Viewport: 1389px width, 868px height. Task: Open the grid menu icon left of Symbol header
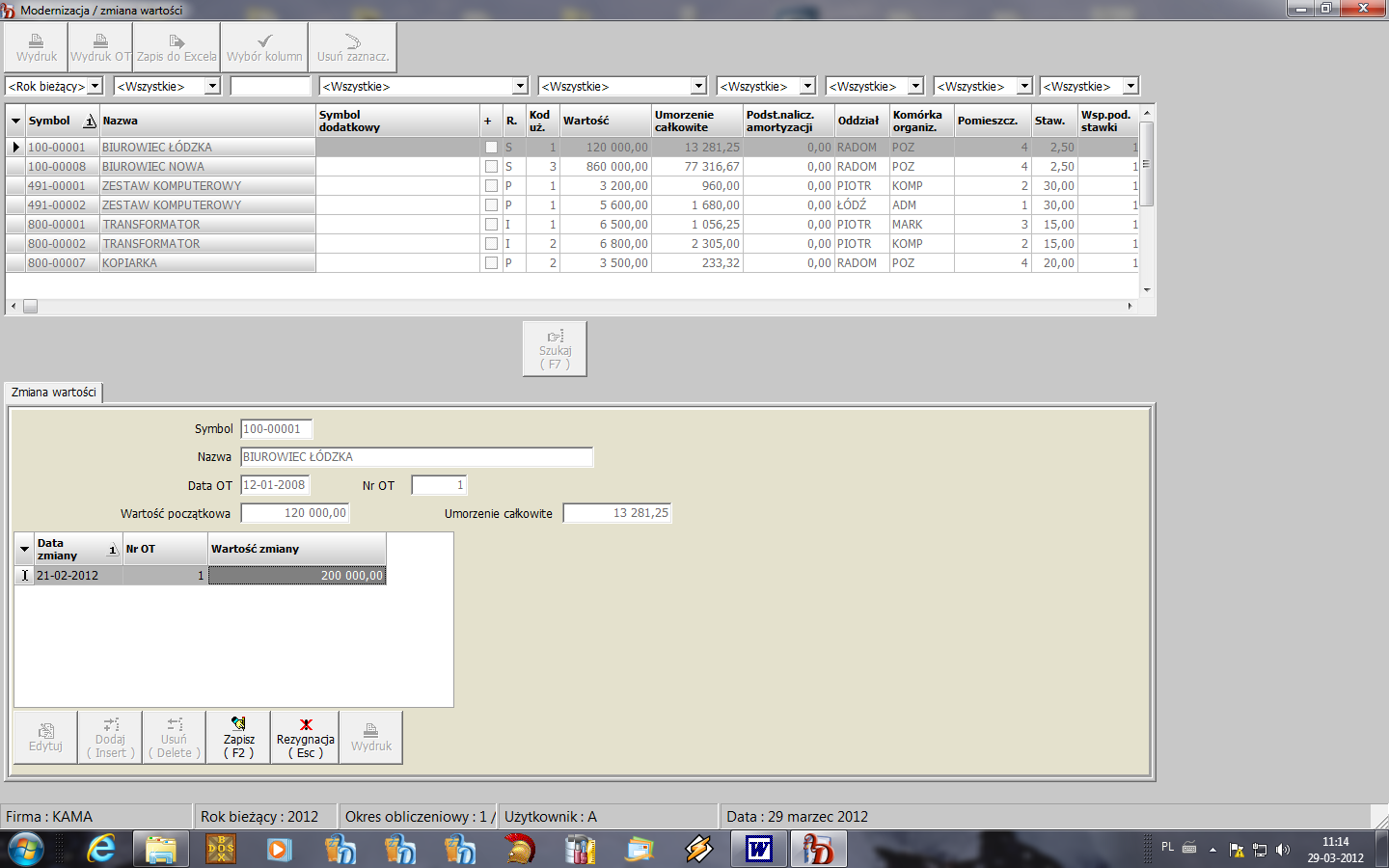[x=15, y=122]
